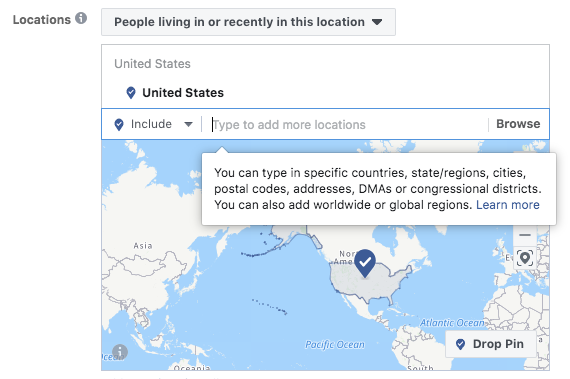This screenshot has height=379, width=570.
Task: Zoom out the map with minus button
Action: [525, 235]
